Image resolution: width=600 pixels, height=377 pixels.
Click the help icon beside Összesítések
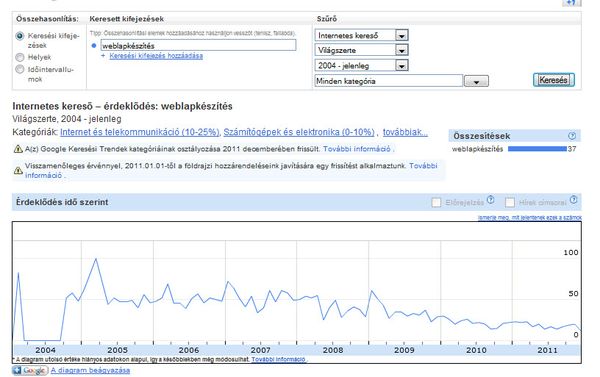(x=572, y=135)
